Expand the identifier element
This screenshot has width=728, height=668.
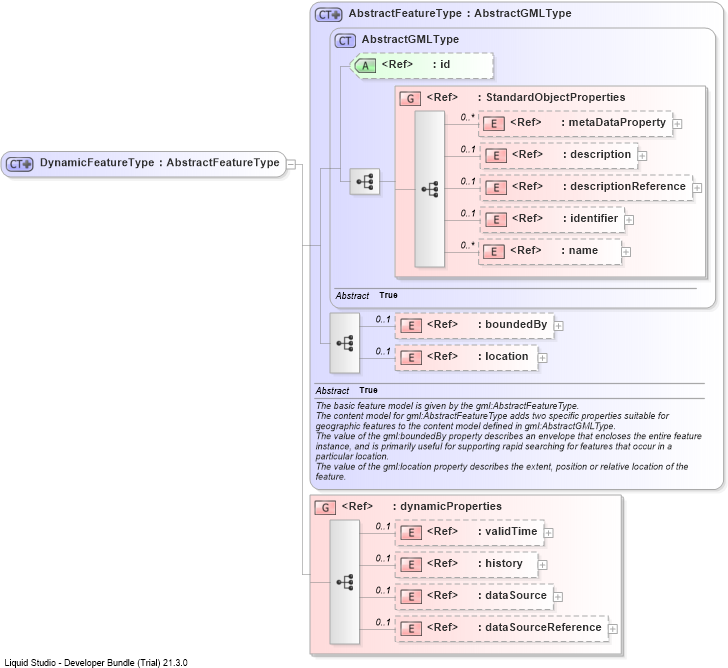point(629,220)
